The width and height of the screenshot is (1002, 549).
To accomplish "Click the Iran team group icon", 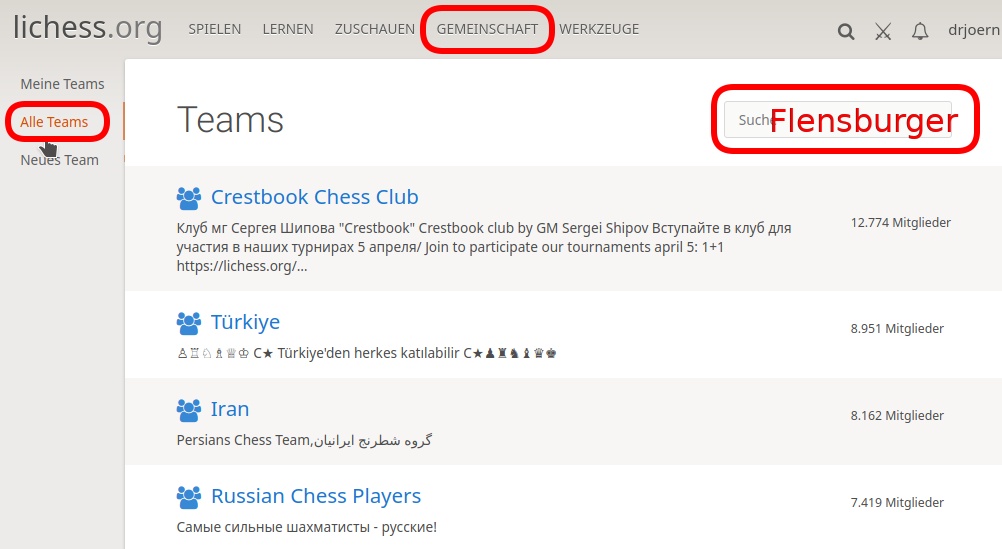I will (x=188, y=409).
